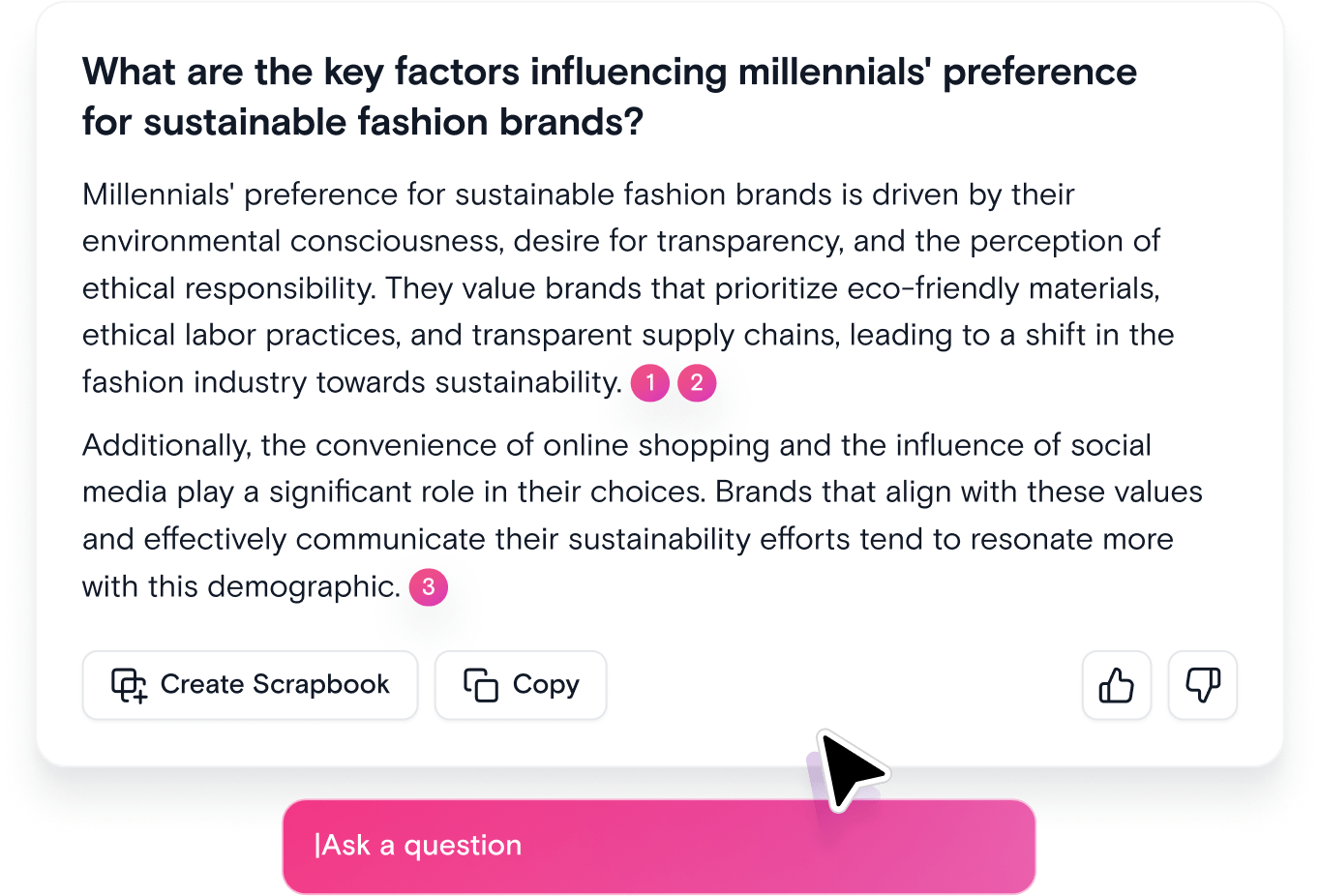Open citation source number 3

(x=429, y=587)
